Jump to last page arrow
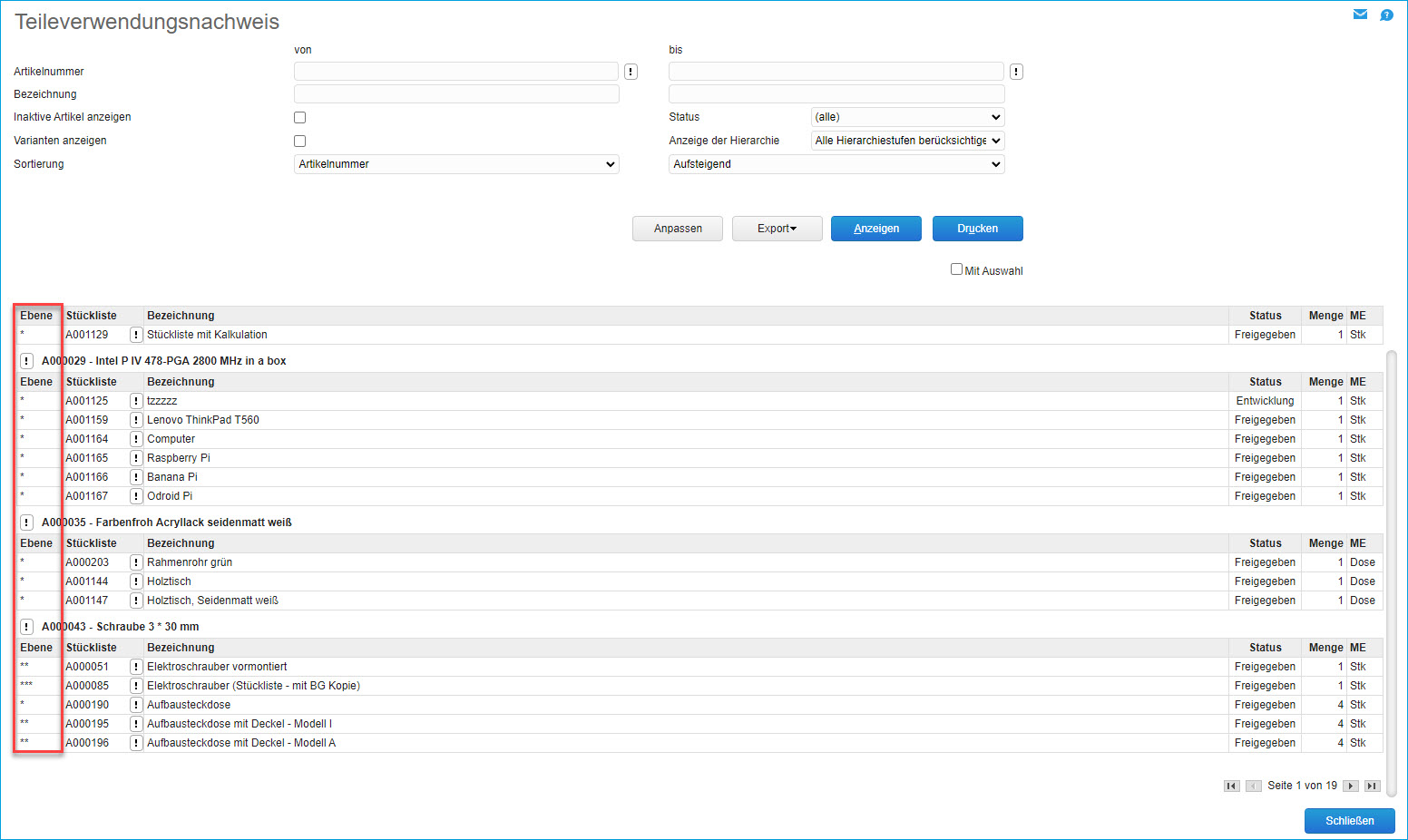Viewport: 1408px width, 840px height. pyautogui.click(x=1372, y=786)
